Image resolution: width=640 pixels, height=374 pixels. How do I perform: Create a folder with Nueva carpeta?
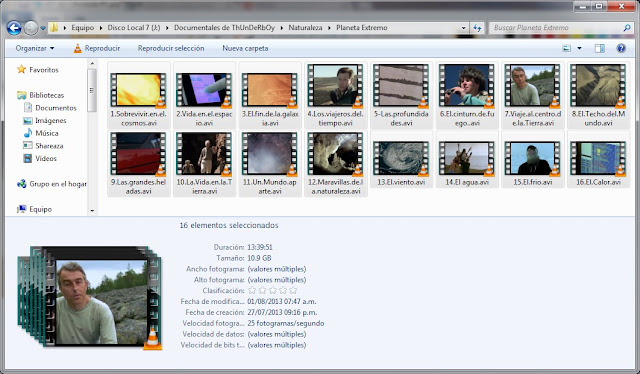click(x=245, y=48)
